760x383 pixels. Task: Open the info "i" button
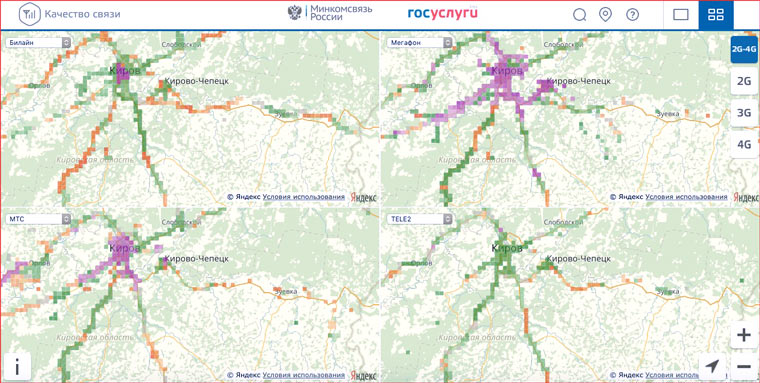[17, 367]
